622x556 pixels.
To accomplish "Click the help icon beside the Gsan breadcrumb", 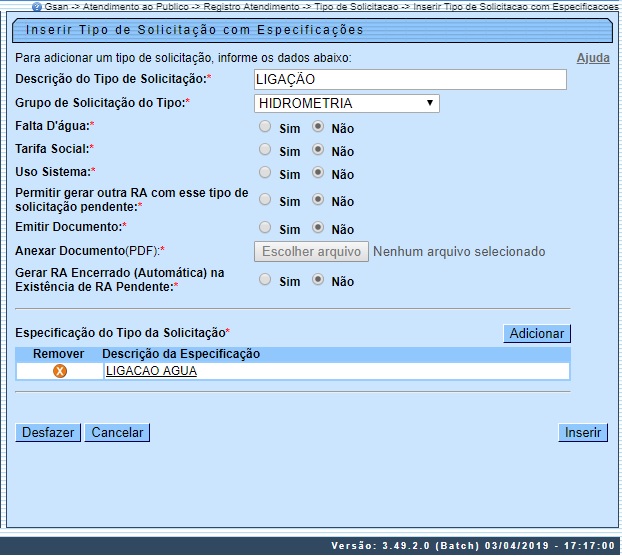I will click(36, 6).
